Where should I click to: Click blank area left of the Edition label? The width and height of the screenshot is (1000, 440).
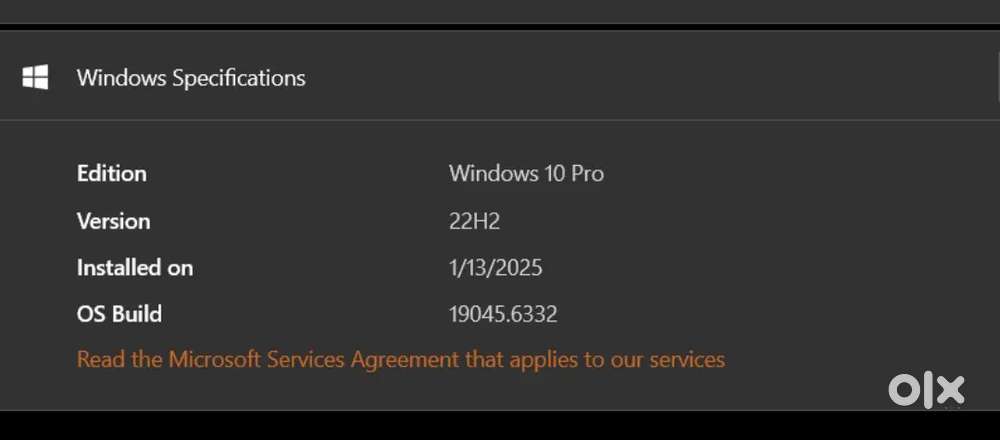(38, 173)
